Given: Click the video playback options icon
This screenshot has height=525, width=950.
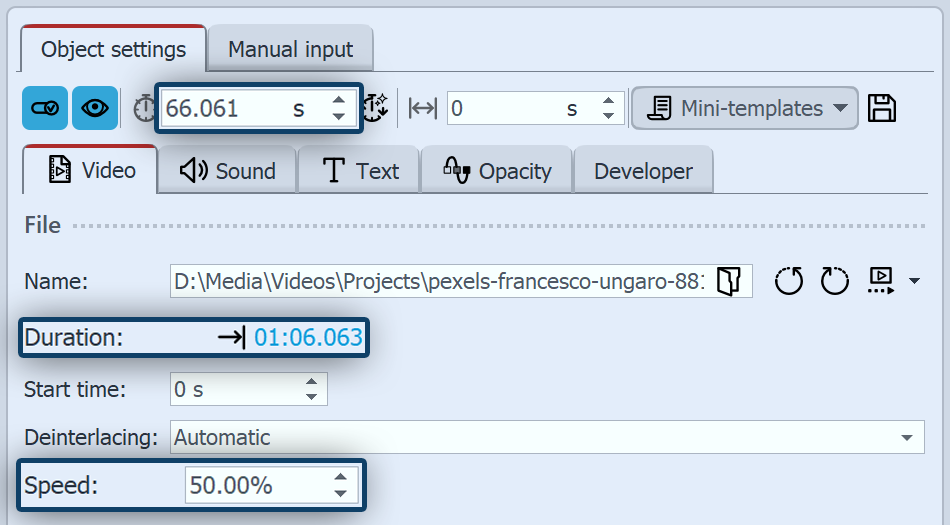Looking at the screenshot, I should coord(881,281).
